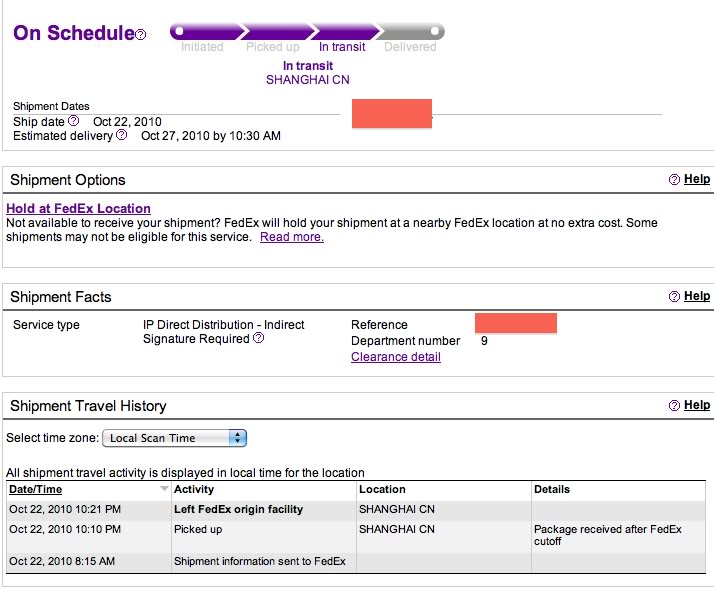The width and height of the screenshot is (714, 589).
Task: Click the On Schedule status heading
Action: [x=74, y=33]
